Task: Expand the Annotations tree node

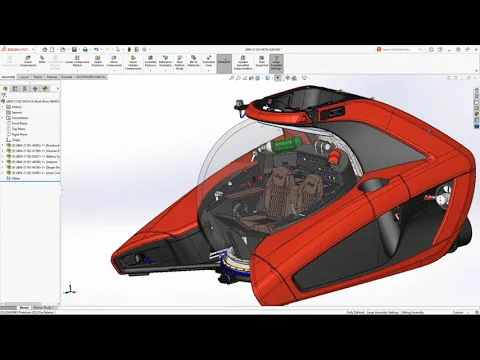Action: point(3,118)
